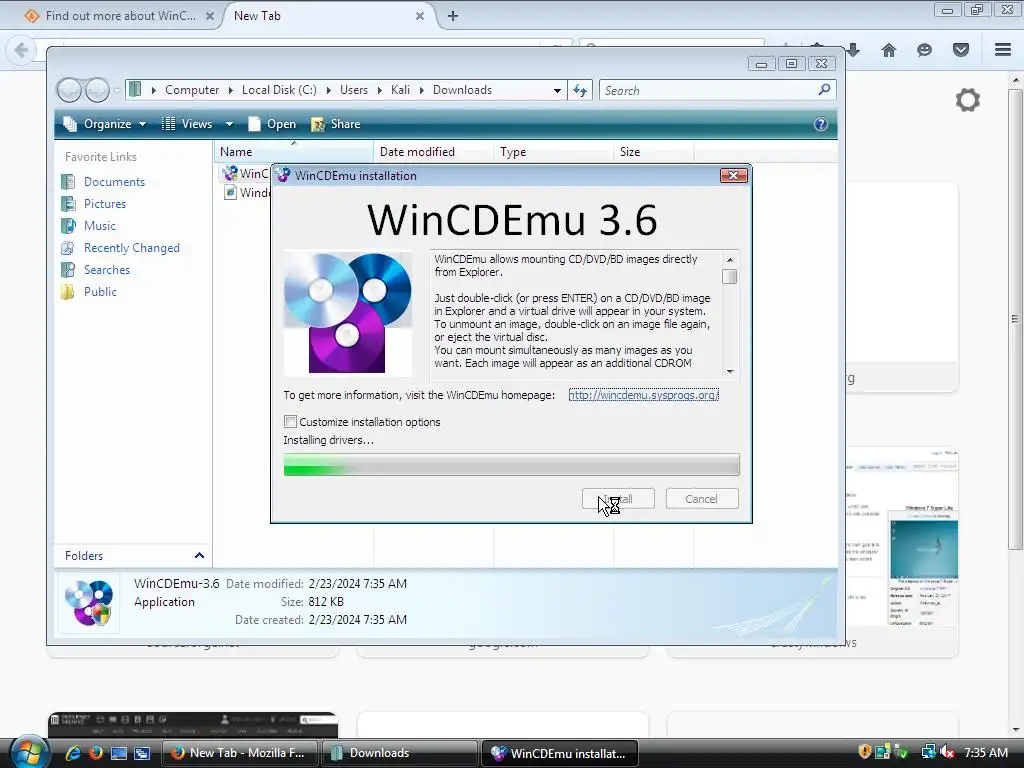Click Switch between windows quick launch icon
The image size is (1024, 768).
(x=142, y=752)
